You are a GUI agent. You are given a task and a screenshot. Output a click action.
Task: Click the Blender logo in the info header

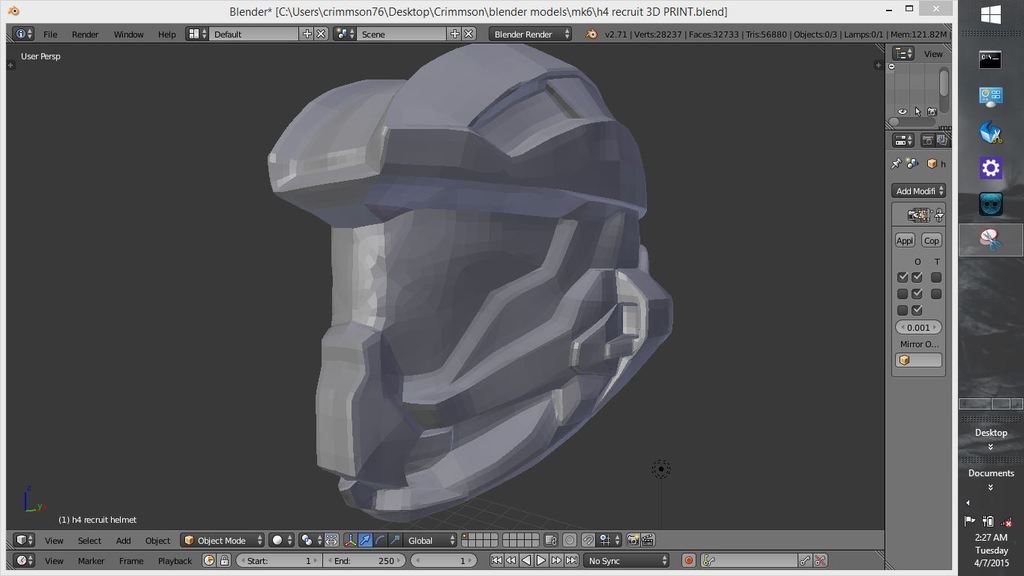click(591, 34)
